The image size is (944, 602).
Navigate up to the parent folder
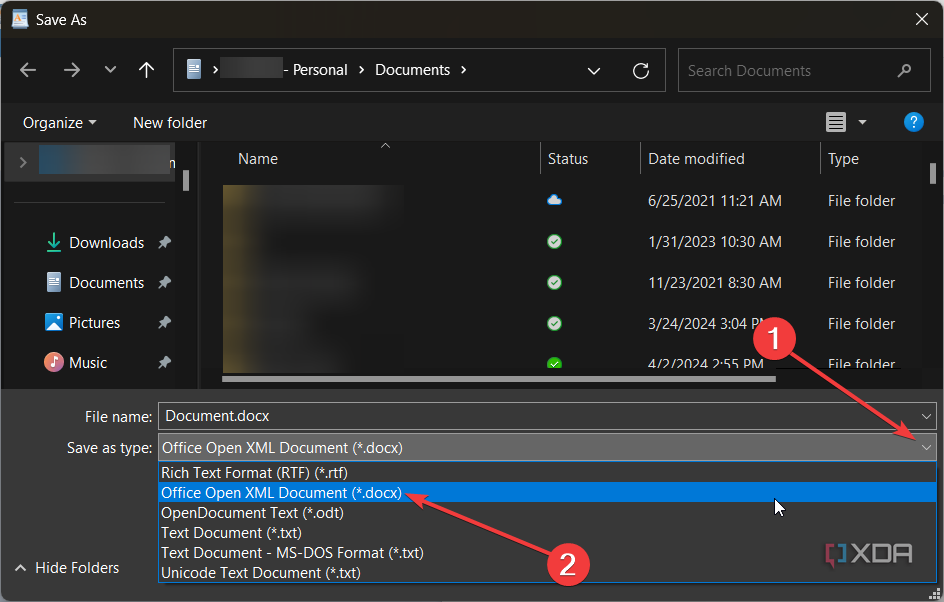(146, 70)
